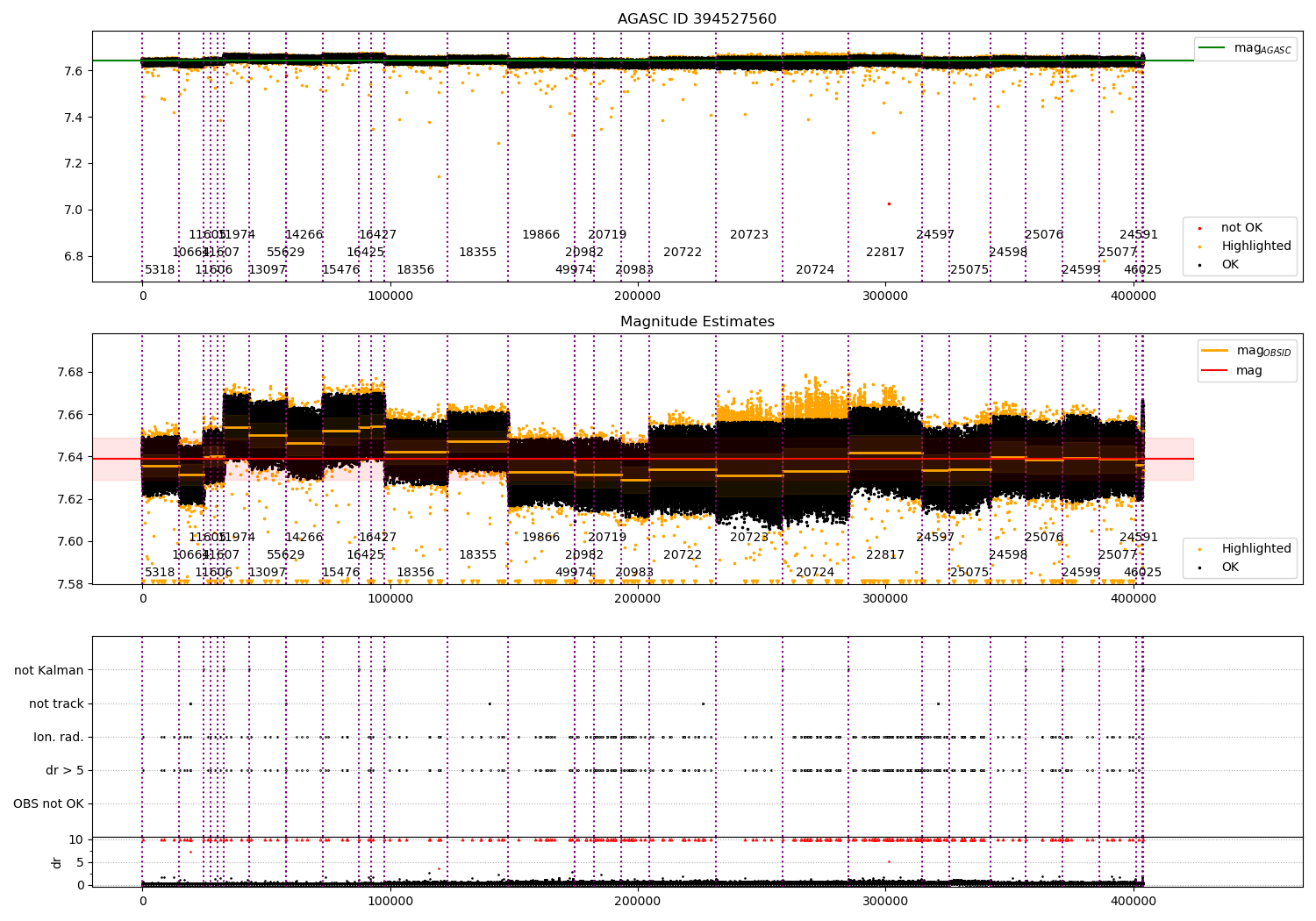This screenshot has width=1316, height=921.
Task: Click OBSID label 16427 in the middle plot
Action: click(377, 538)
